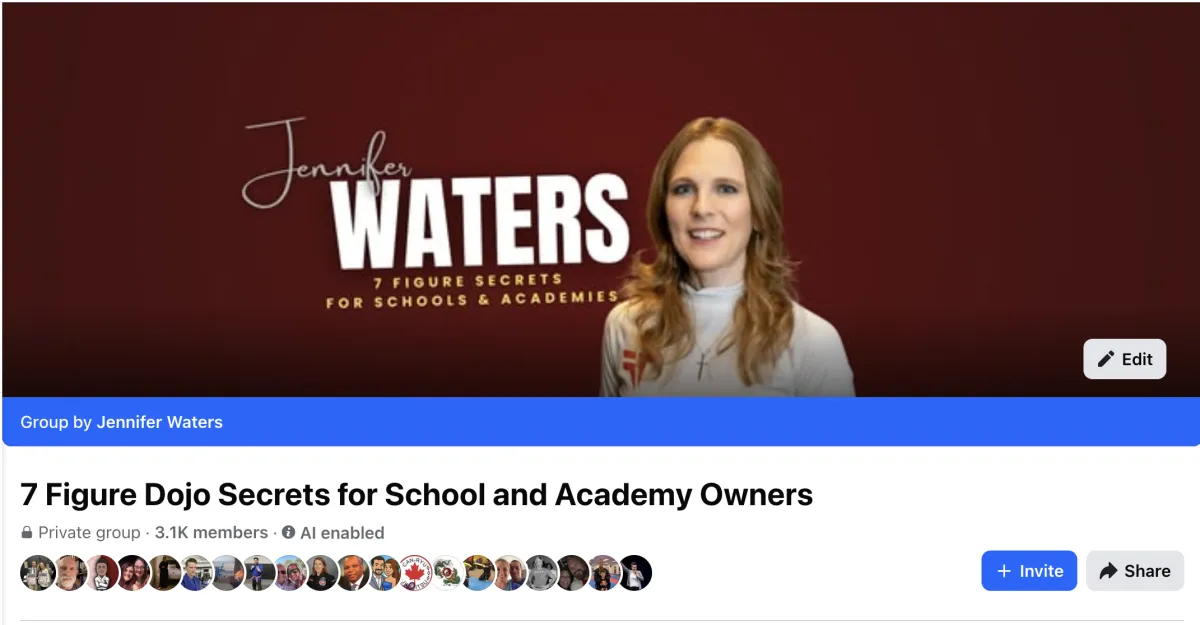Click the Private group lock icon

tap(26, 533)
